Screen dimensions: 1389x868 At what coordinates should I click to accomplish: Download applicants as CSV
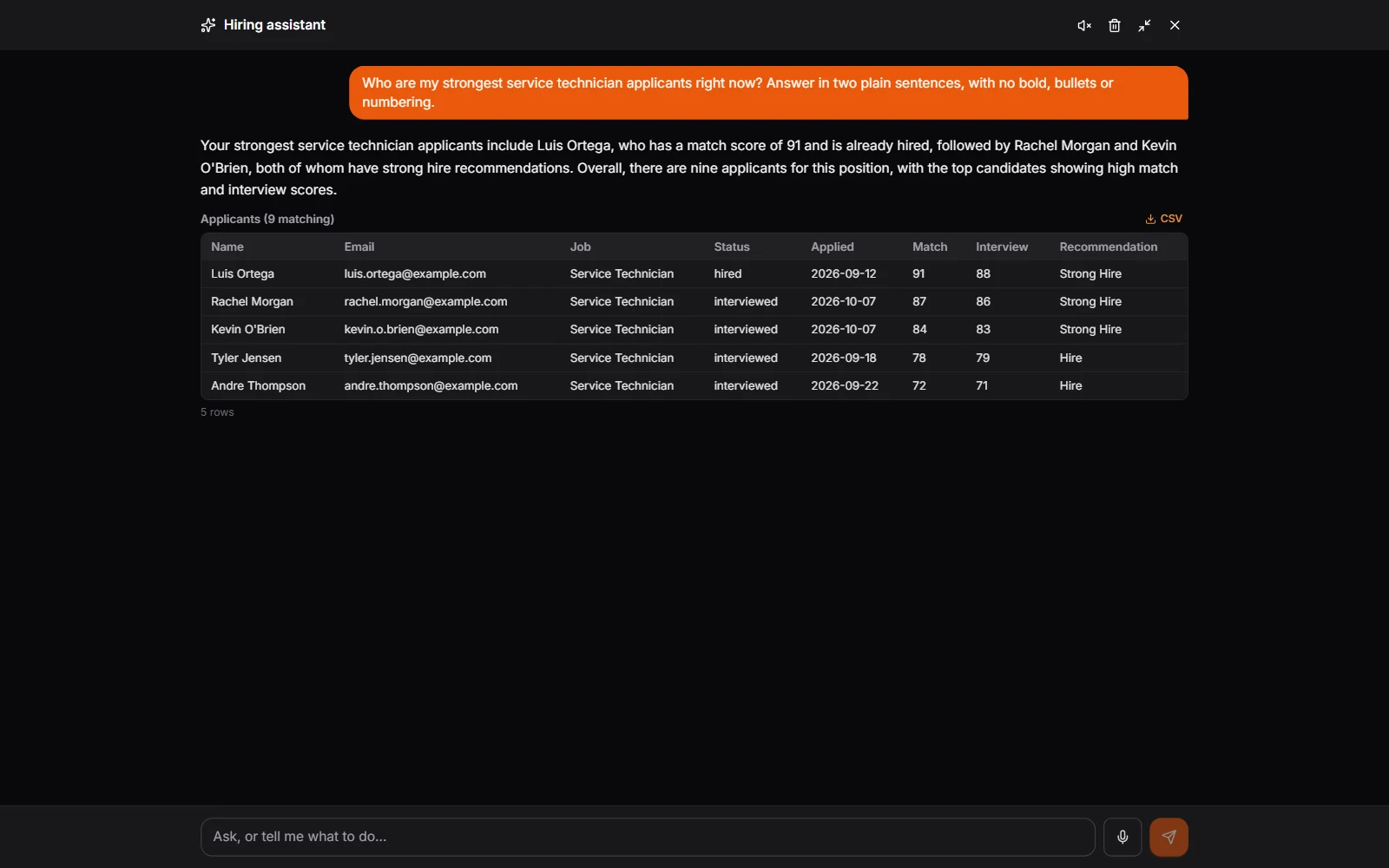(x=1163, y=219)
